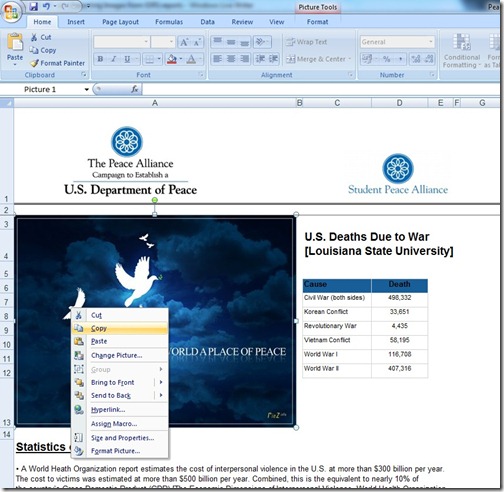Align text left

[218, 59]
